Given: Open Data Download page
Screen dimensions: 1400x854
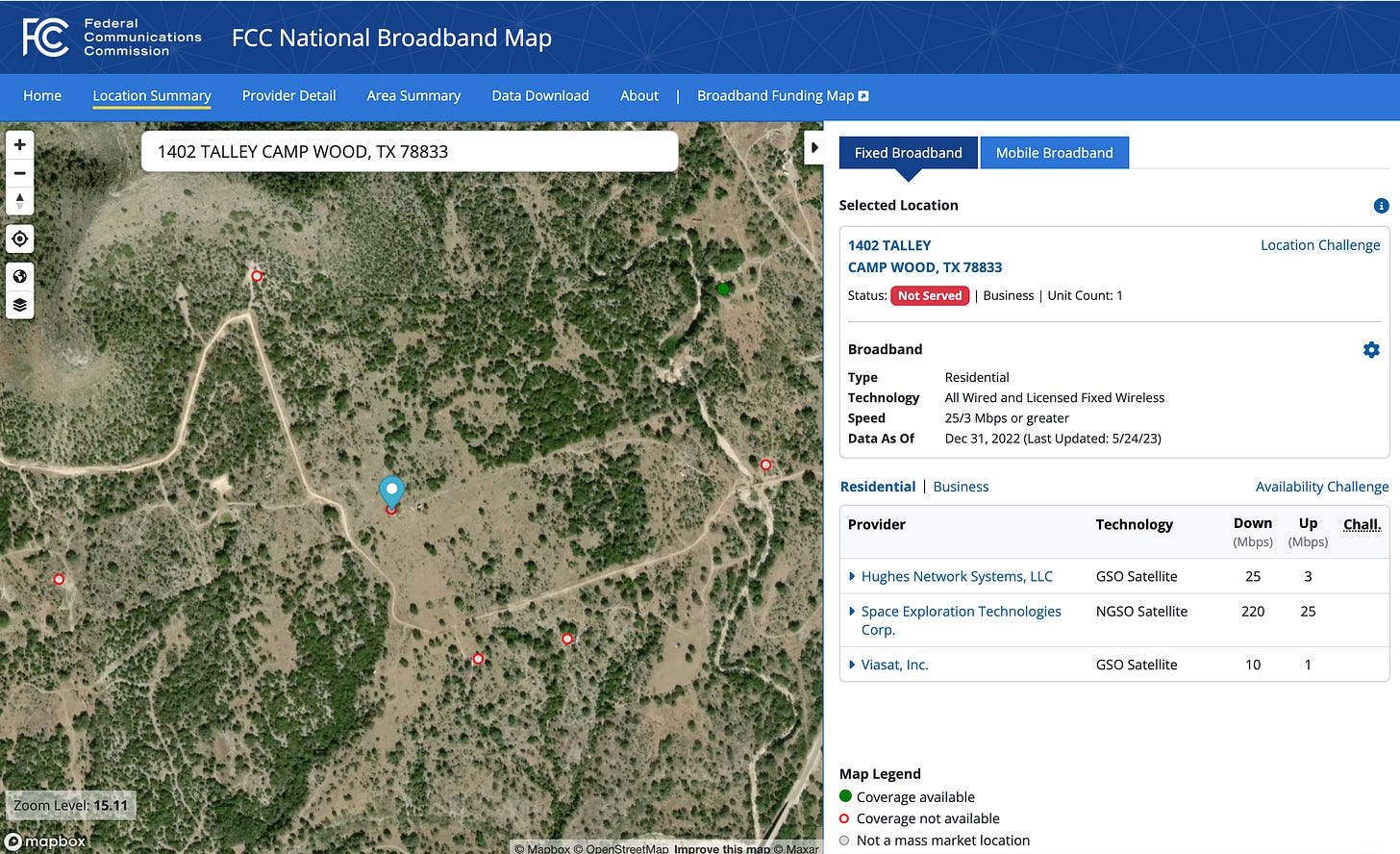Looking at the screenshot, I should [x=540, y=96].
